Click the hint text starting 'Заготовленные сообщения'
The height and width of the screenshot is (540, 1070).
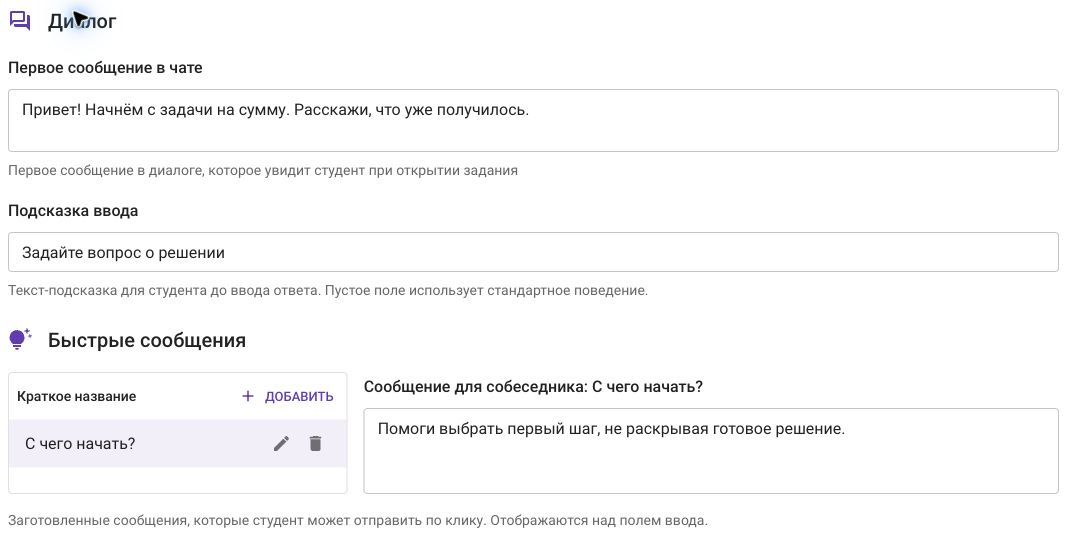[x=358, y=521]
